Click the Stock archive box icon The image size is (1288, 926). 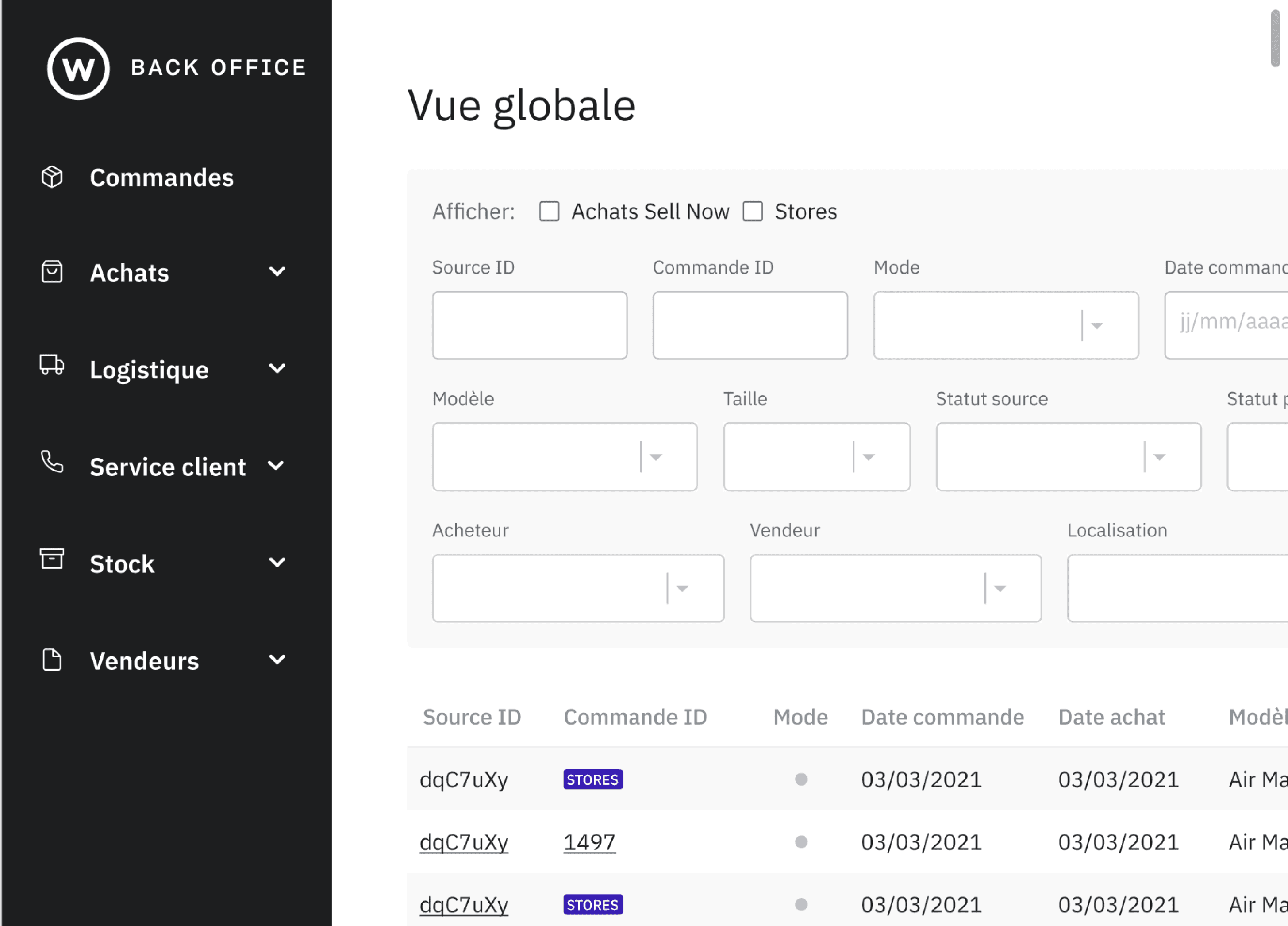pyautogui.click(x=52, y=559)
